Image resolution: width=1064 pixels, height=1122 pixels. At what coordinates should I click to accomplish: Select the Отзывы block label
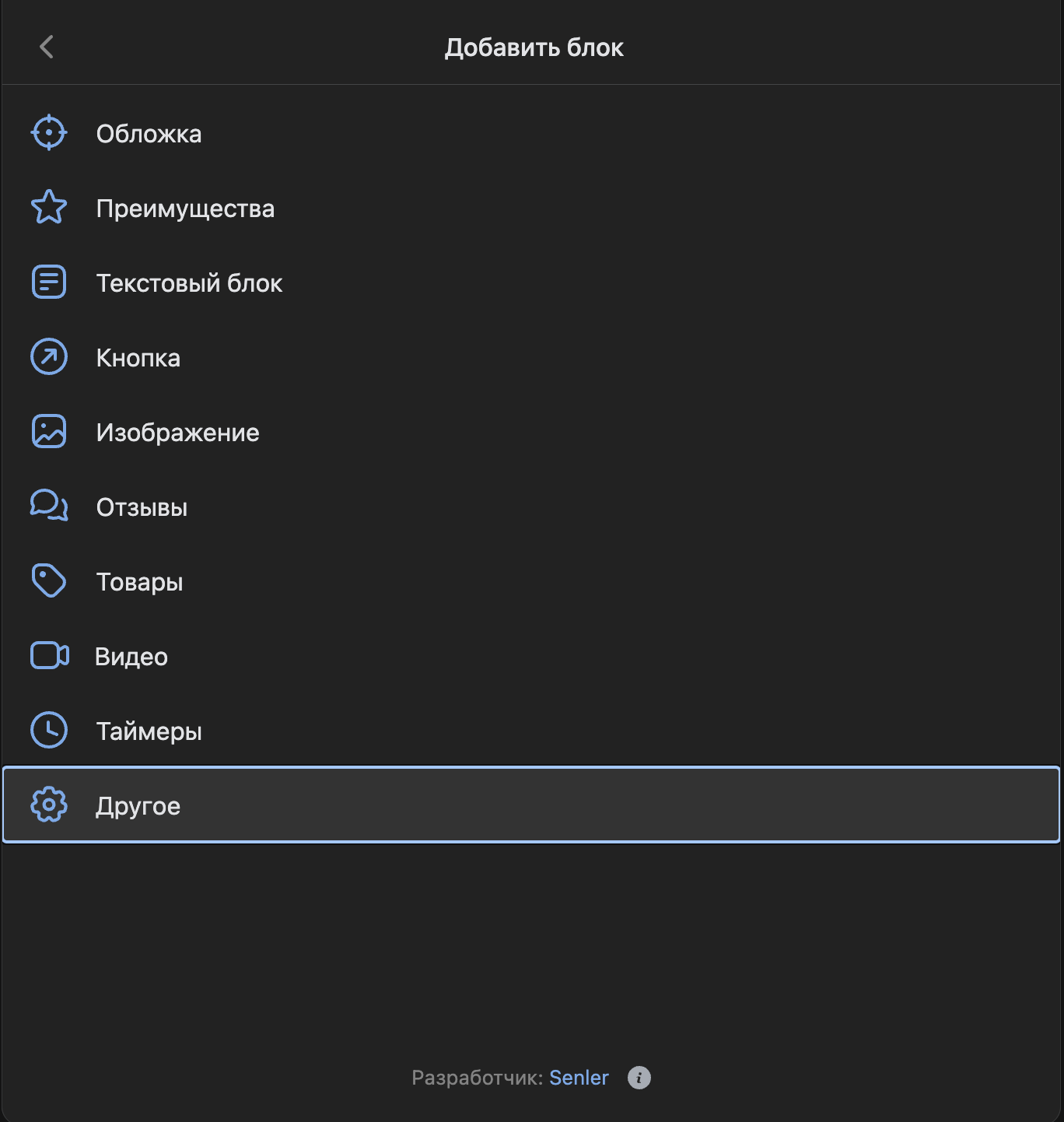(x=142, y=507)
